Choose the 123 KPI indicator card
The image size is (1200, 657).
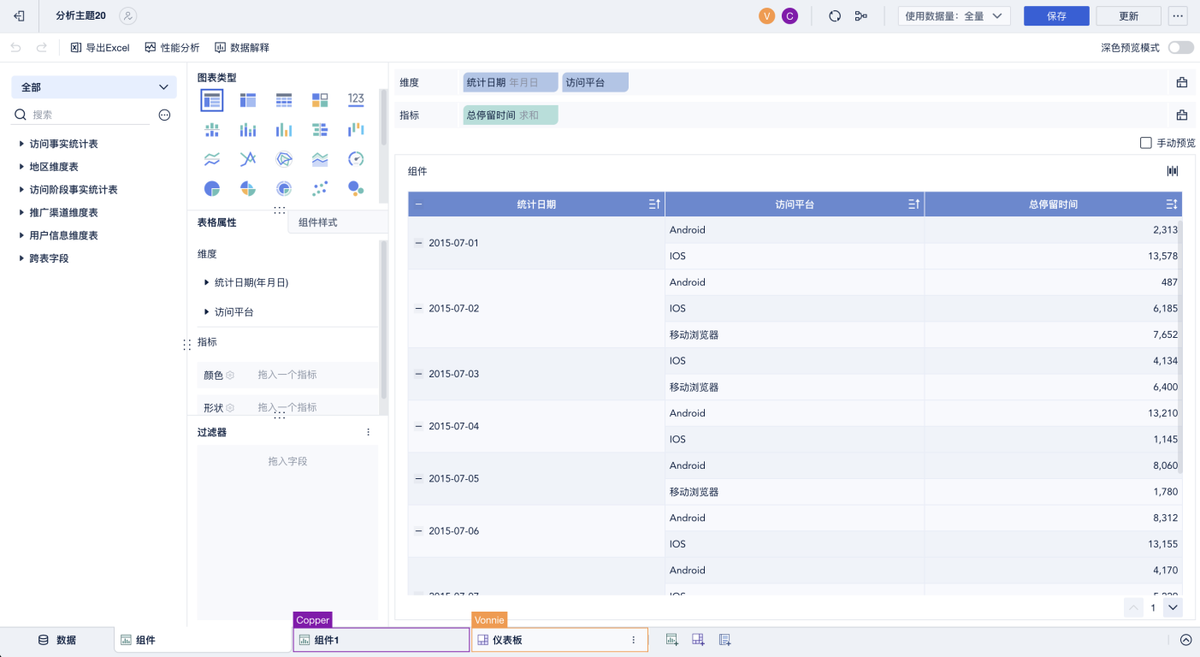pyautogui.click(x=356, y=100)
